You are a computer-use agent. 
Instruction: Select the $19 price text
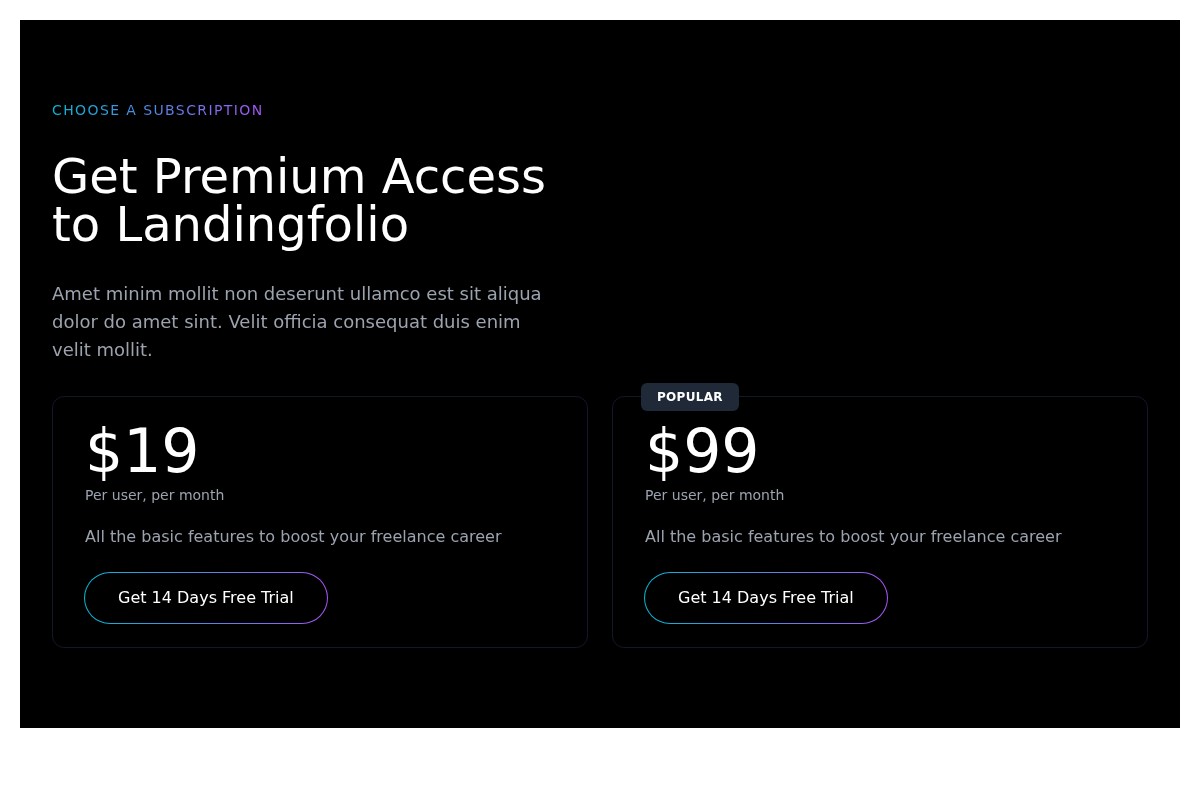(142, 452)
